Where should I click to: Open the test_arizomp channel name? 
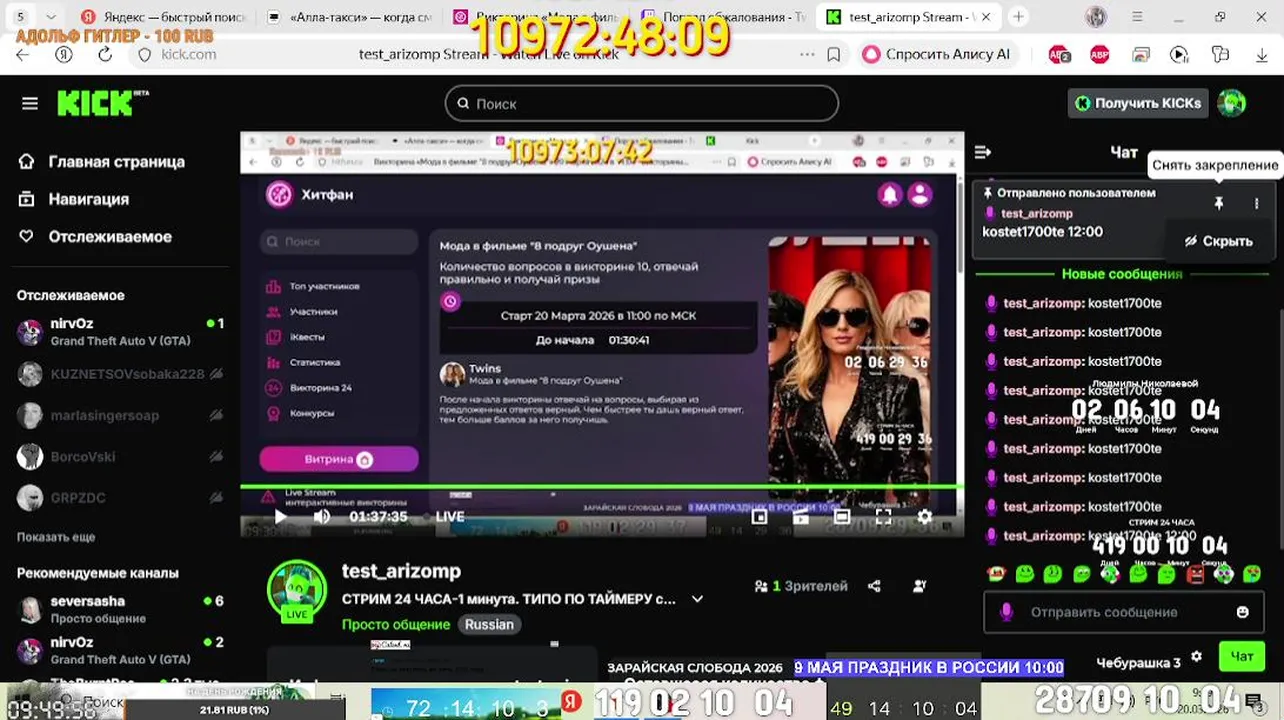pyautogui.click(x=401, y=571)
